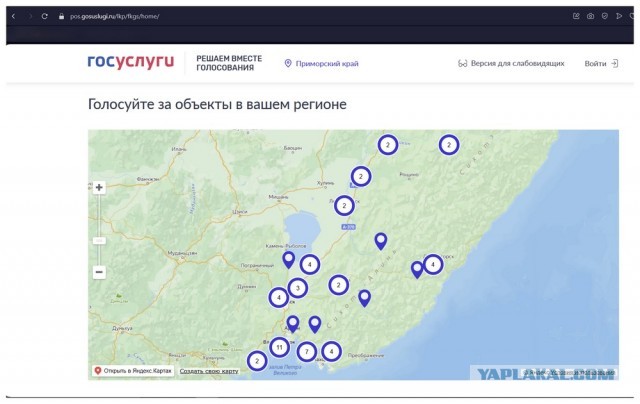The width and height of the screenshot is (640, 404).
Task: Select the pos.gosuslugi.ru address bar URL
Action: 114,17
